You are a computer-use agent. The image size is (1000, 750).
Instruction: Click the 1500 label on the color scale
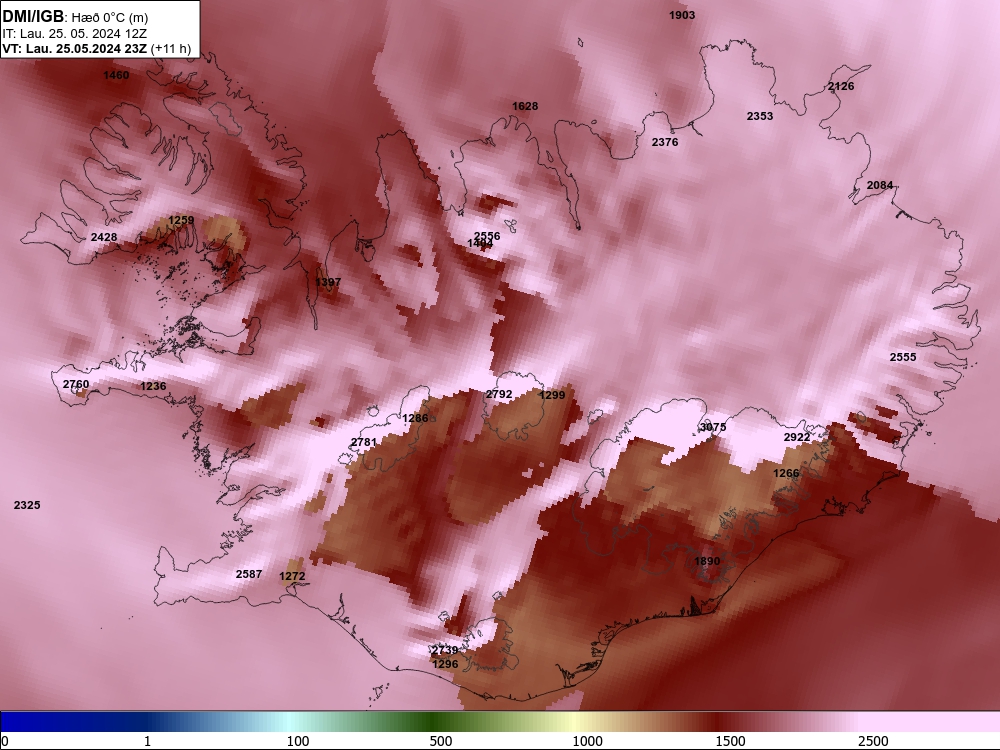[730, 741]
